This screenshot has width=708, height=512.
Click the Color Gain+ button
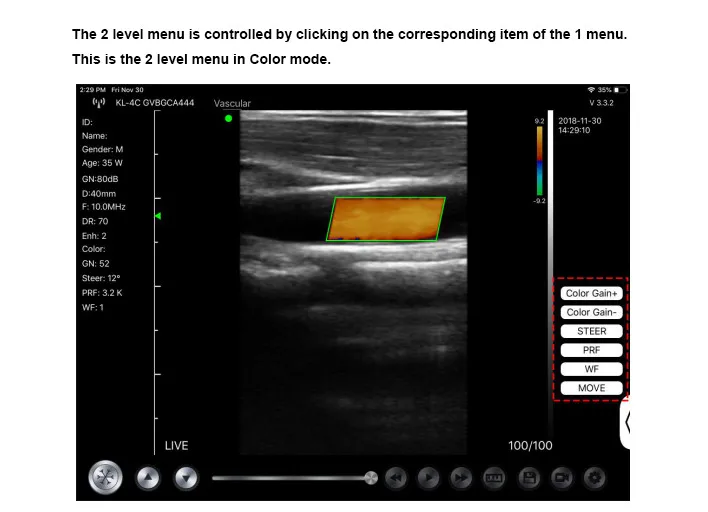tap(592, 293)
